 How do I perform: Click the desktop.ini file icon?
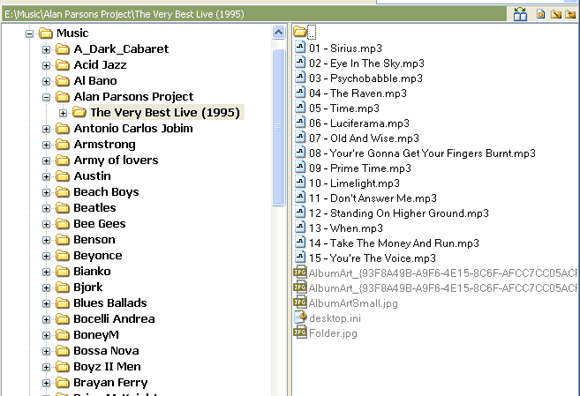click(x=300, y=318)
